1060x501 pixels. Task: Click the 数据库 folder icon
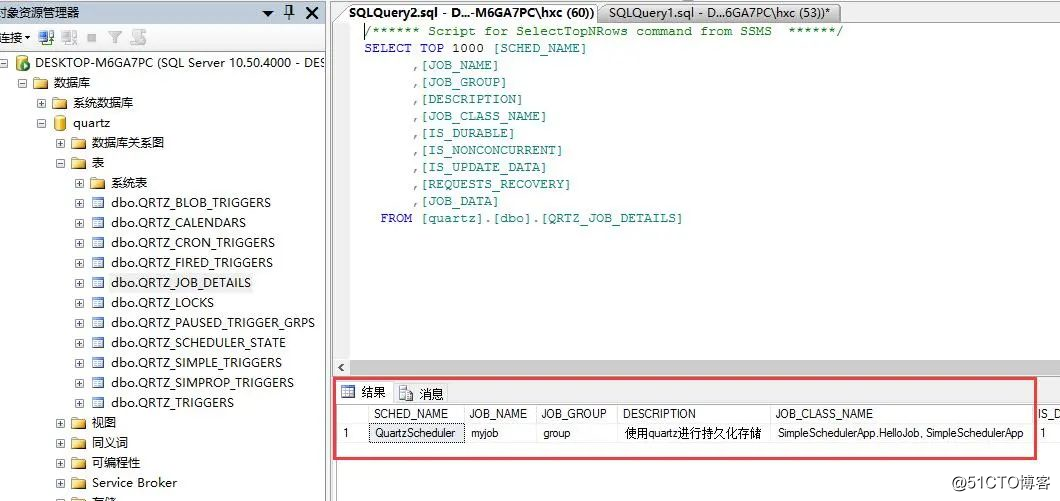coord(41,83)
